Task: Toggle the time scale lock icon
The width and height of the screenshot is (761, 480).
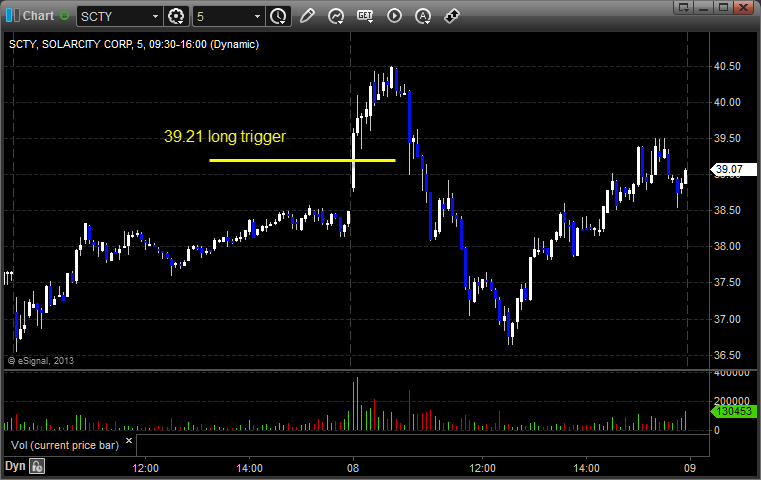Action: (37, 466)
